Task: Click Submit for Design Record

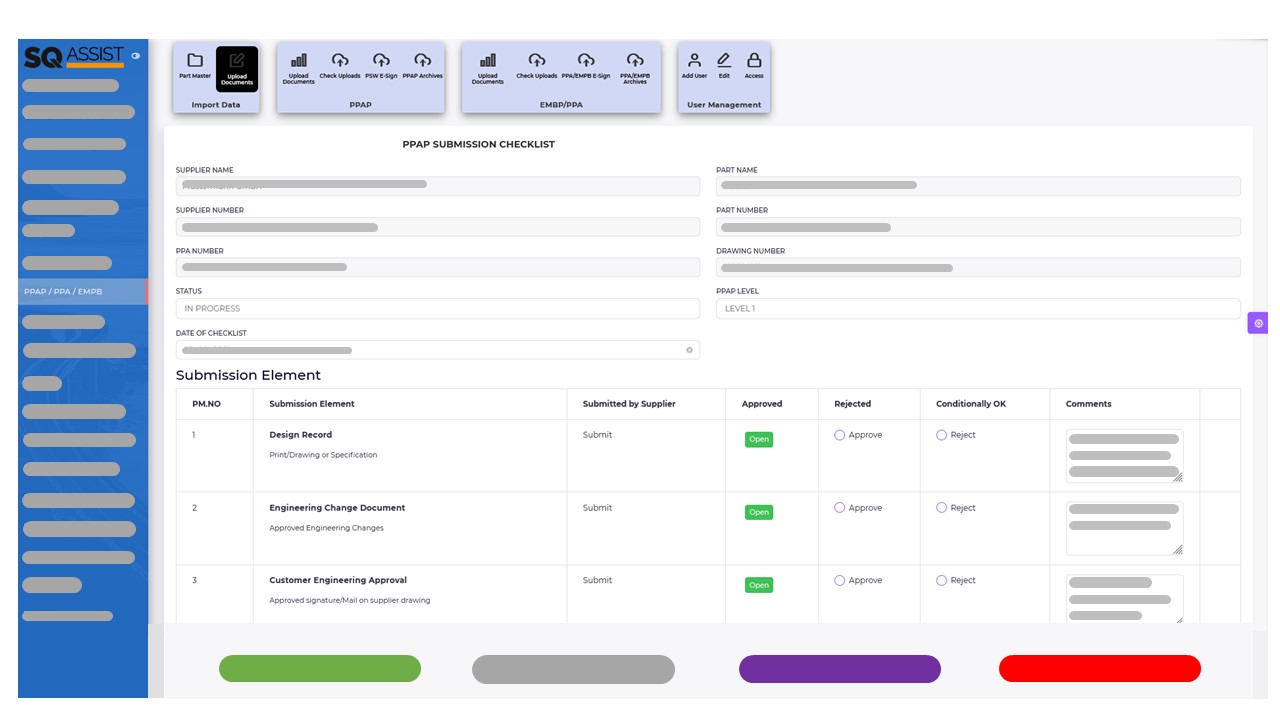Action: [x=597, y=435]
